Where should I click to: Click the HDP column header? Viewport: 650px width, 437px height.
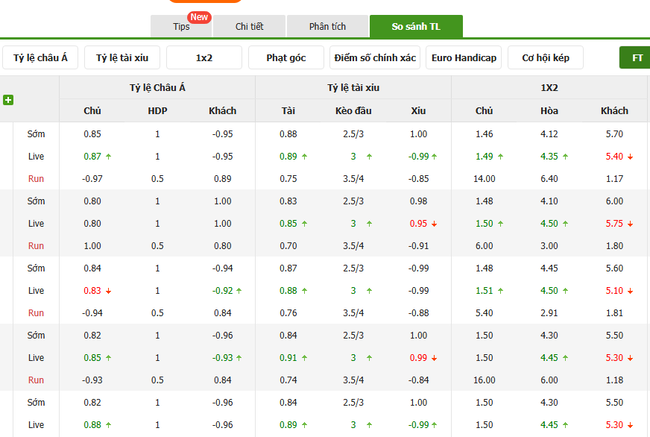(157, 111)
